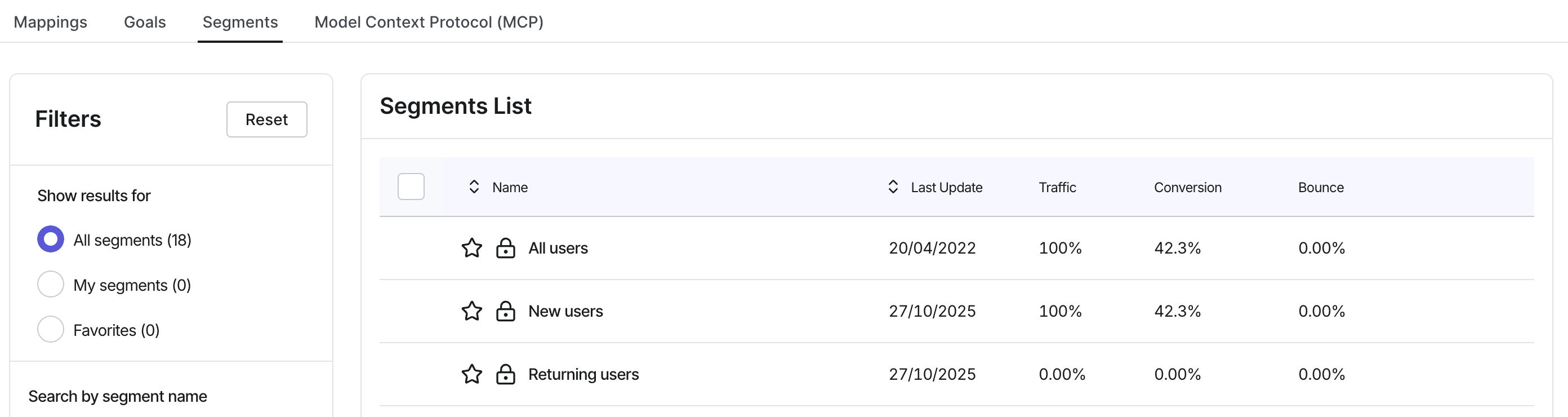Image resolution: width=1568 pixels, height=417 pixels.
Task: Click the New users segment name
Action: coord(565,311)
